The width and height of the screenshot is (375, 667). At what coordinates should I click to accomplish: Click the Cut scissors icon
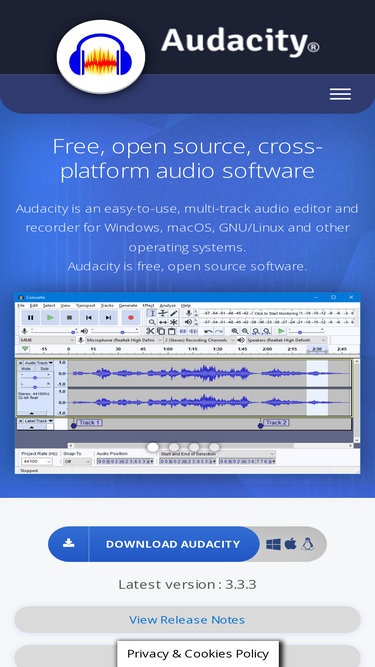pyautogui.click(x=150, y=331)
